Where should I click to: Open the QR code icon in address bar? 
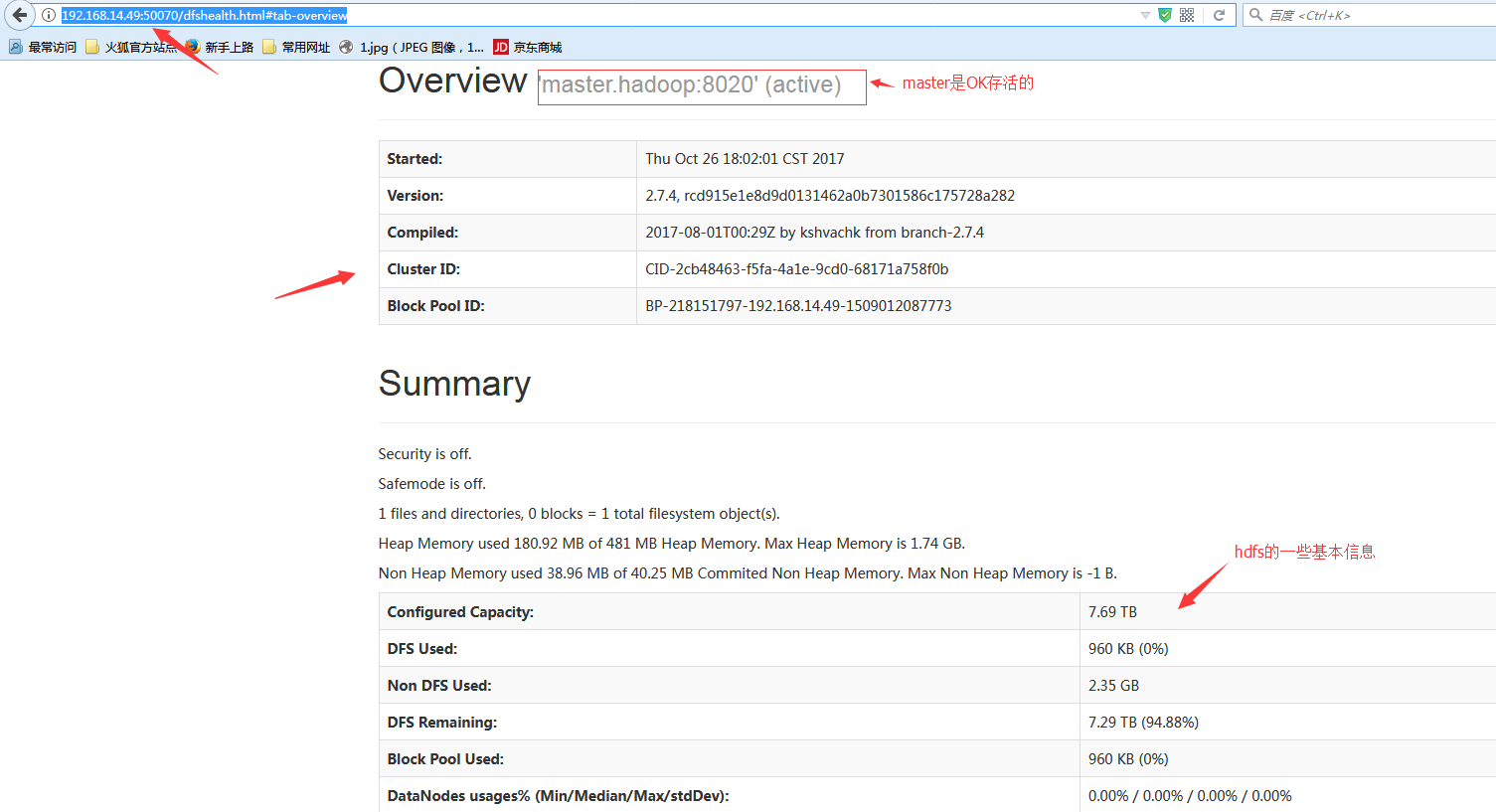tap(1187, 15)
